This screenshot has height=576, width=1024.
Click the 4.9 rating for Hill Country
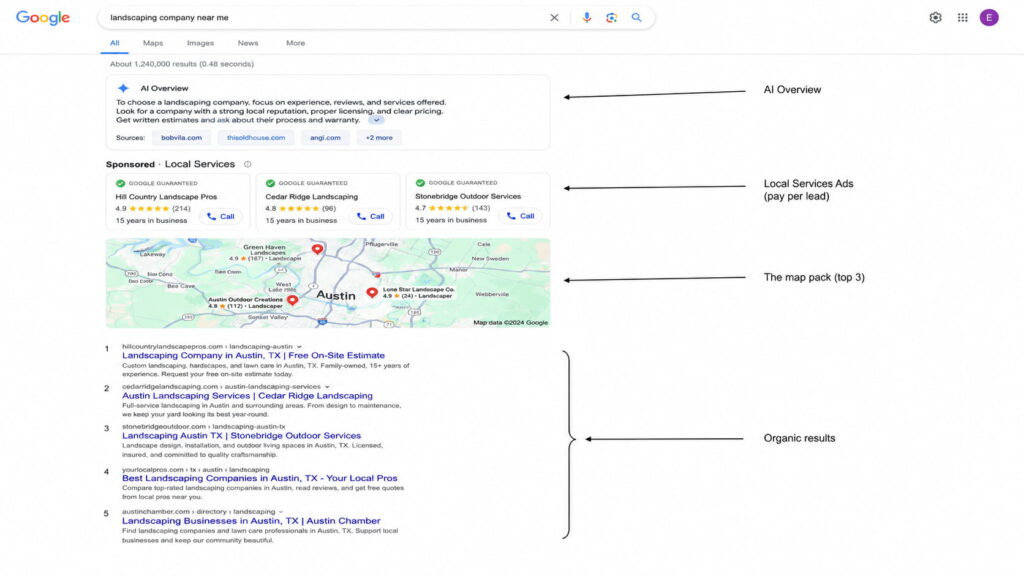pos(121,209)
